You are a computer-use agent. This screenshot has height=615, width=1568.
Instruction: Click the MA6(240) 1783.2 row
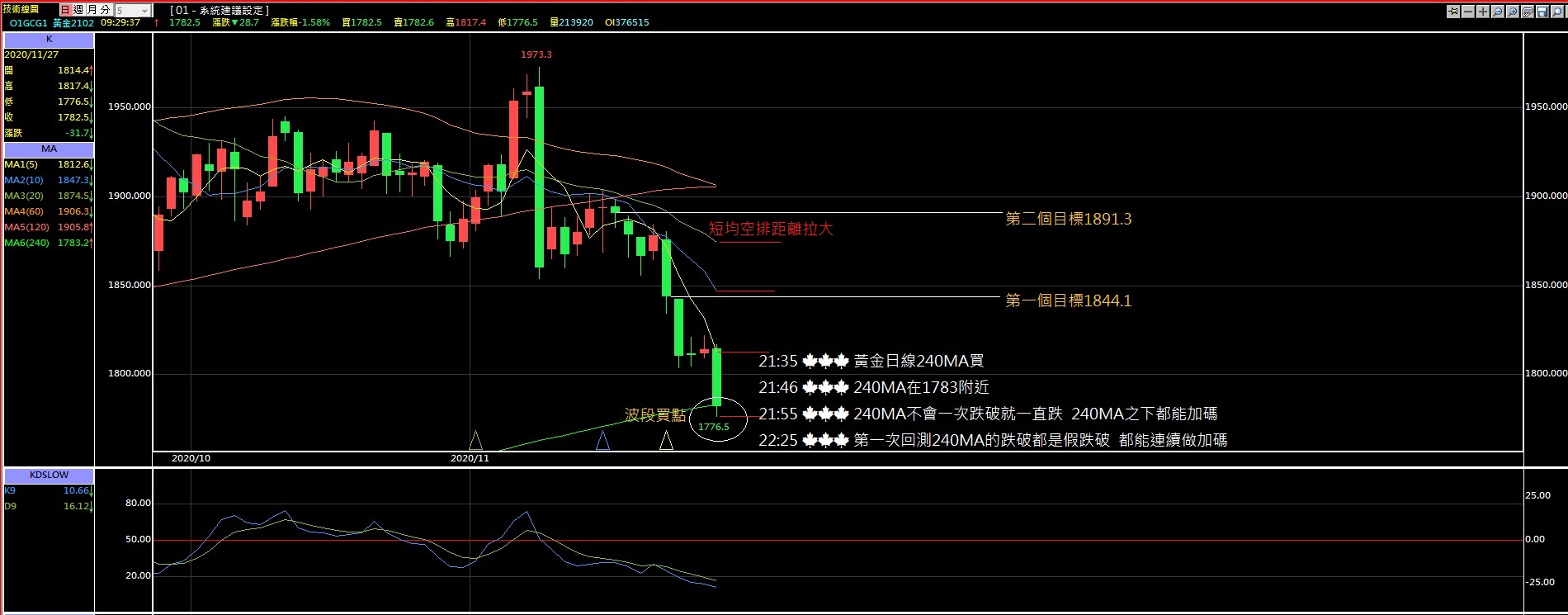50,243
